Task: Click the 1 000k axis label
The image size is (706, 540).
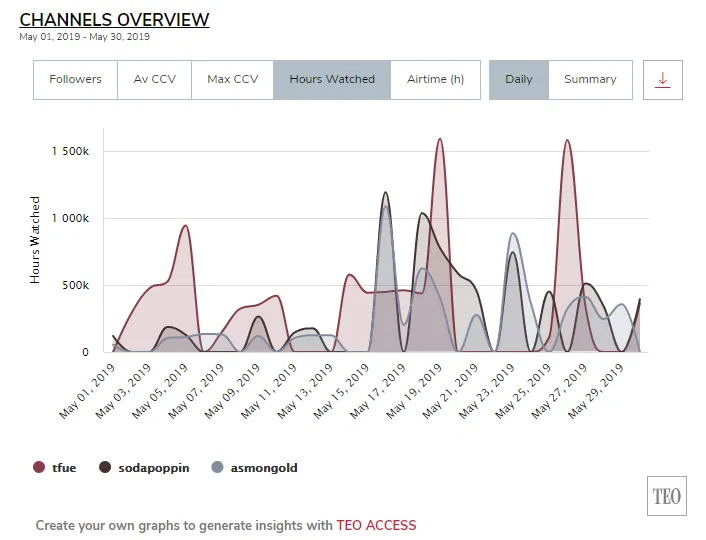Action: 70,218
